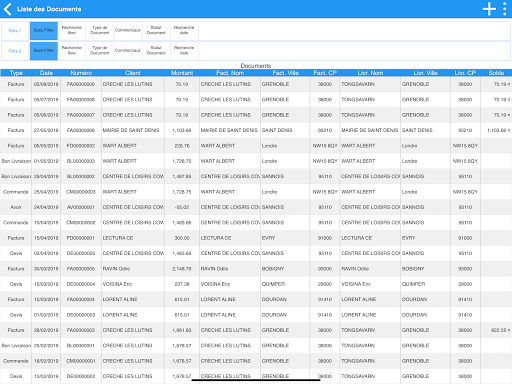Open the Avoir document row

(256, 207)
